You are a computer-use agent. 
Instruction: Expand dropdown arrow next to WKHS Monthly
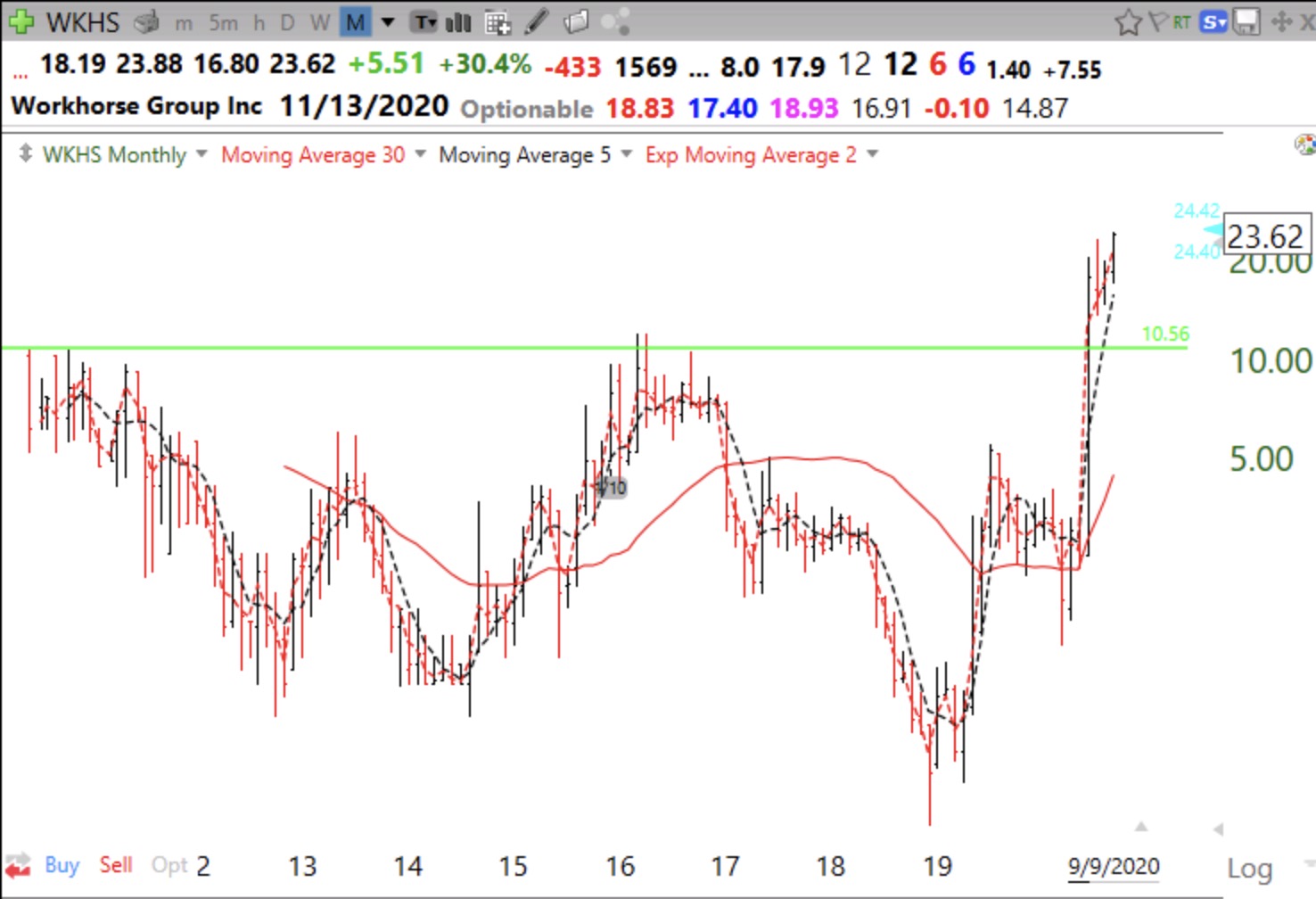pos(202,154)
